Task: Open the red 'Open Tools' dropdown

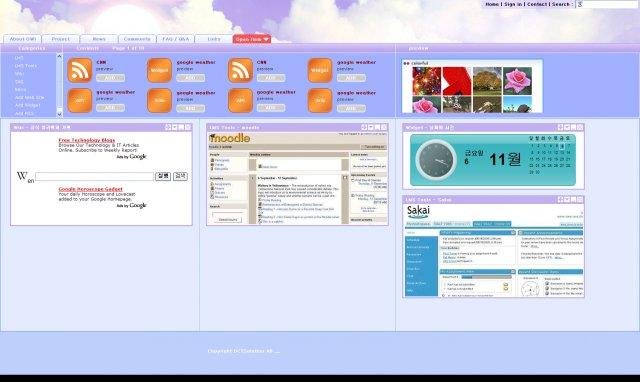Action: (252, 39)
